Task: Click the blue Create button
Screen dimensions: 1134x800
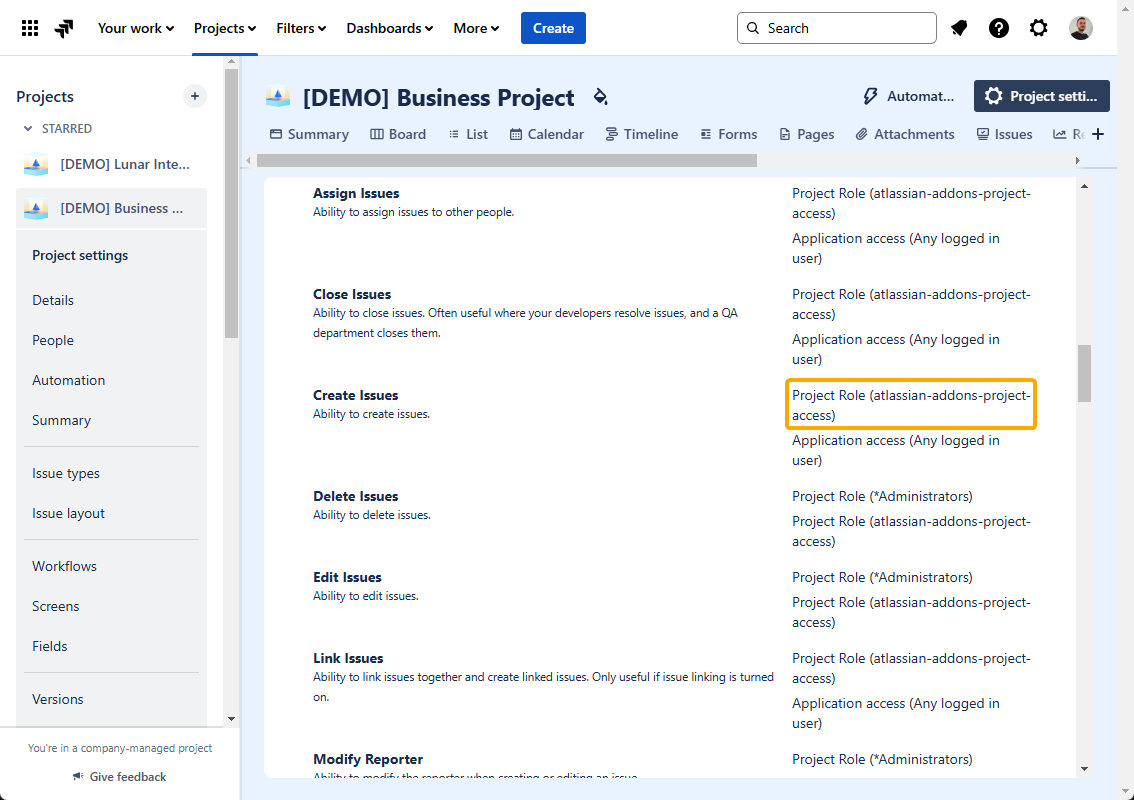Action: [x=553, y=28]
